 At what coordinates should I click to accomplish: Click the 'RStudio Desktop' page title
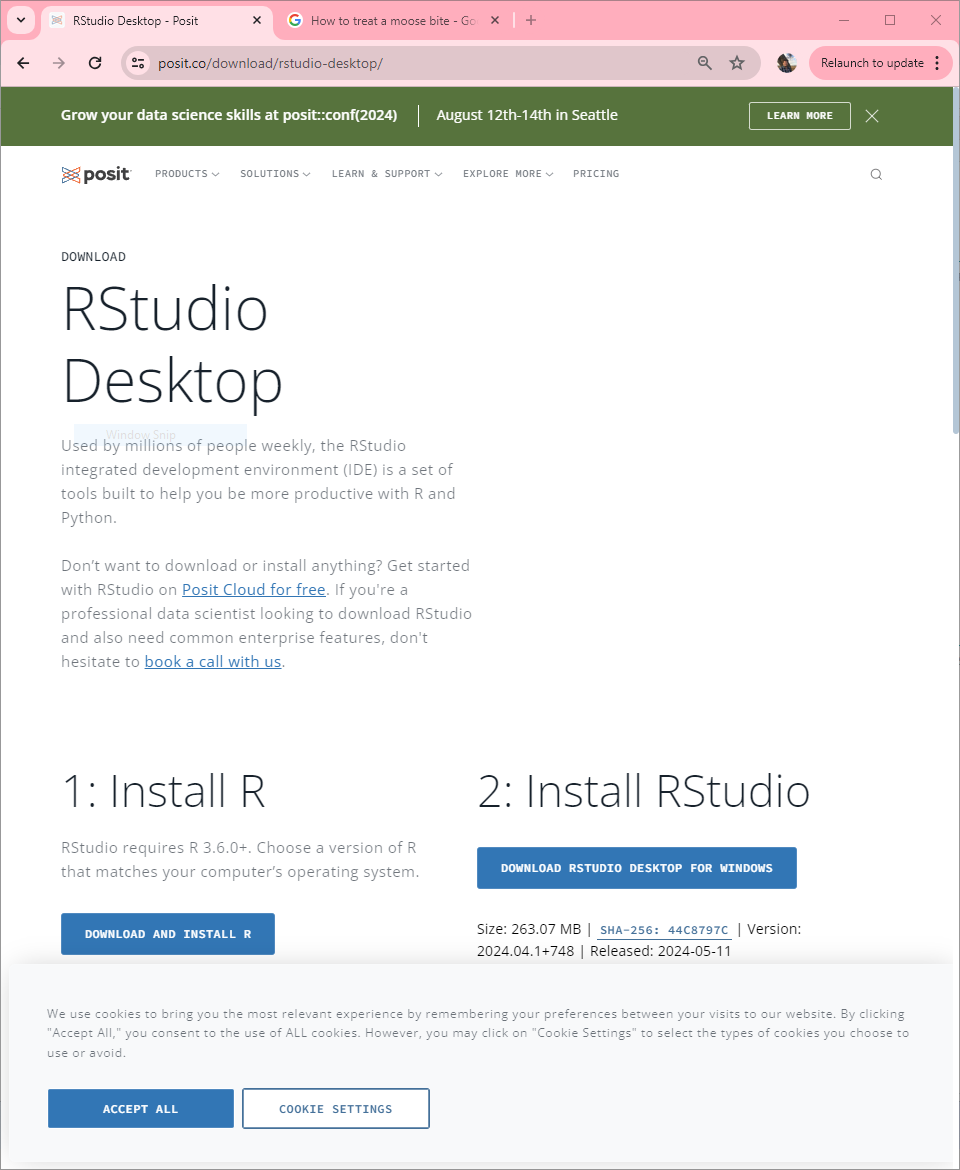(172, 345)
